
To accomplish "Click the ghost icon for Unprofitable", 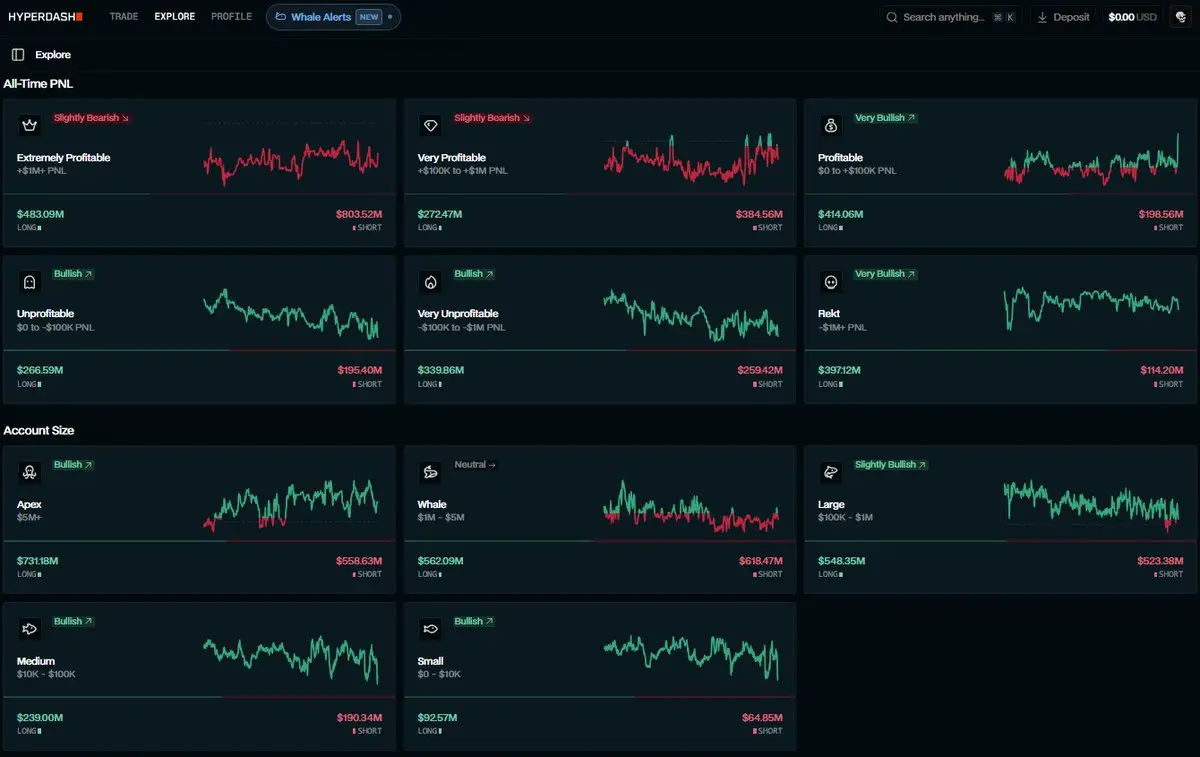I will click(29, 282).
